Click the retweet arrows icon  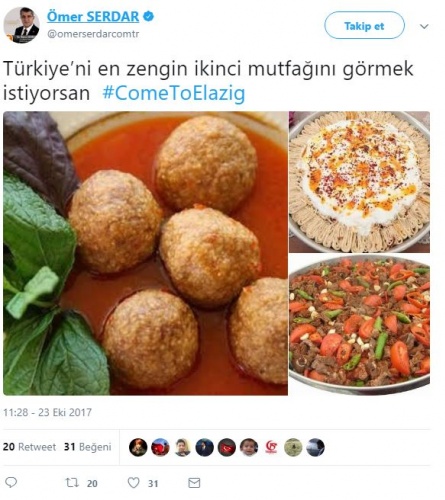pos(72,482)
